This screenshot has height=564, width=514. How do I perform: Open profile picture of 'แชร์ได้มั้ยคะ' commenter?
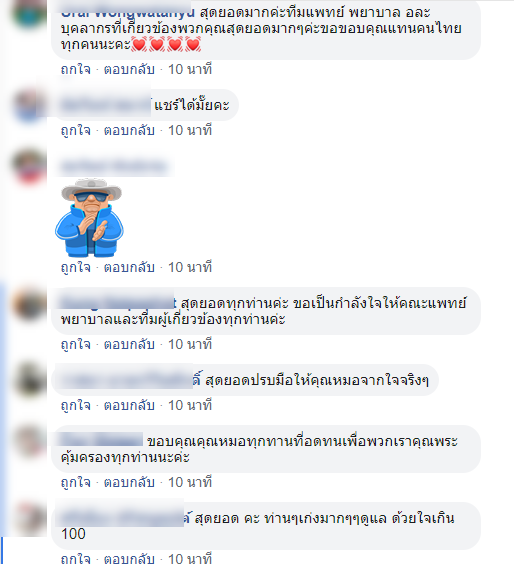point(29,105)
